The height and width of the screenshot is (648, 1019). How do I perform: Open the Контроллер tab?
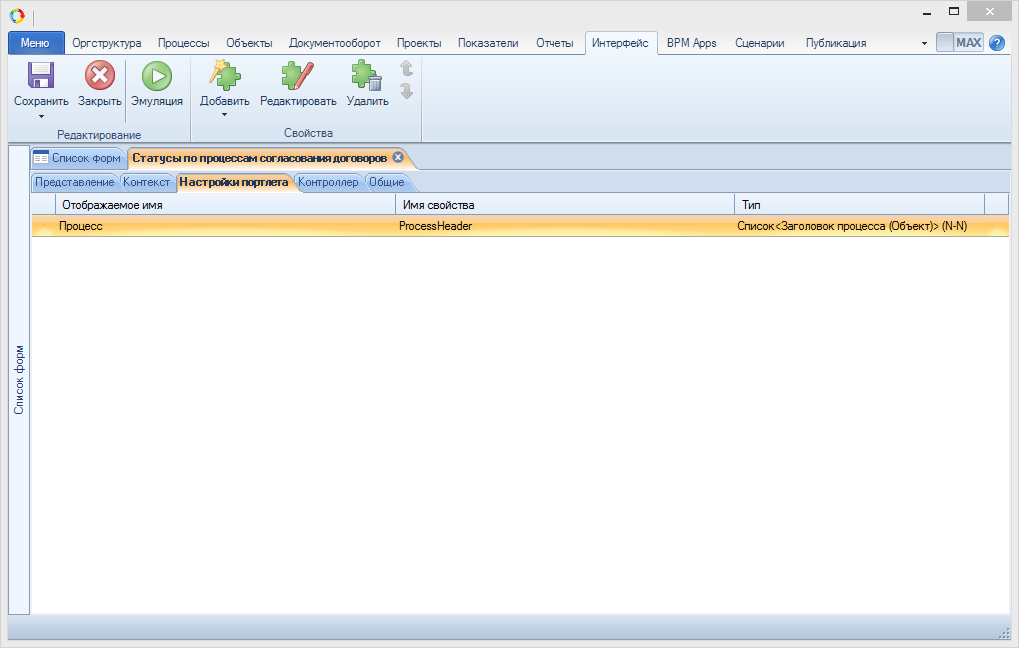pos(328,182)
